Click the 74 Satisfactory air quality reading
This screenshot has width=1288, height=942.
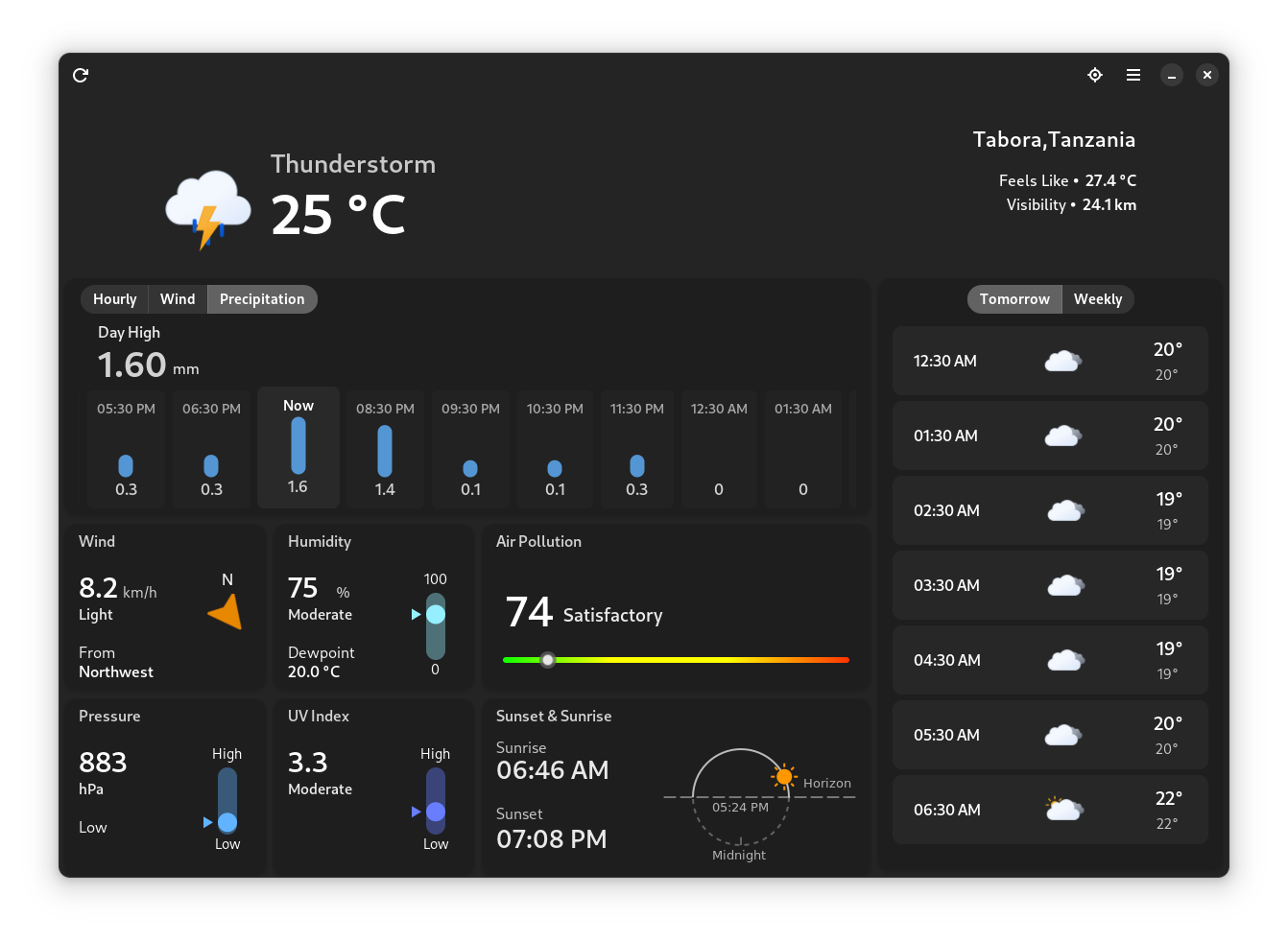(x=584, y=612)
